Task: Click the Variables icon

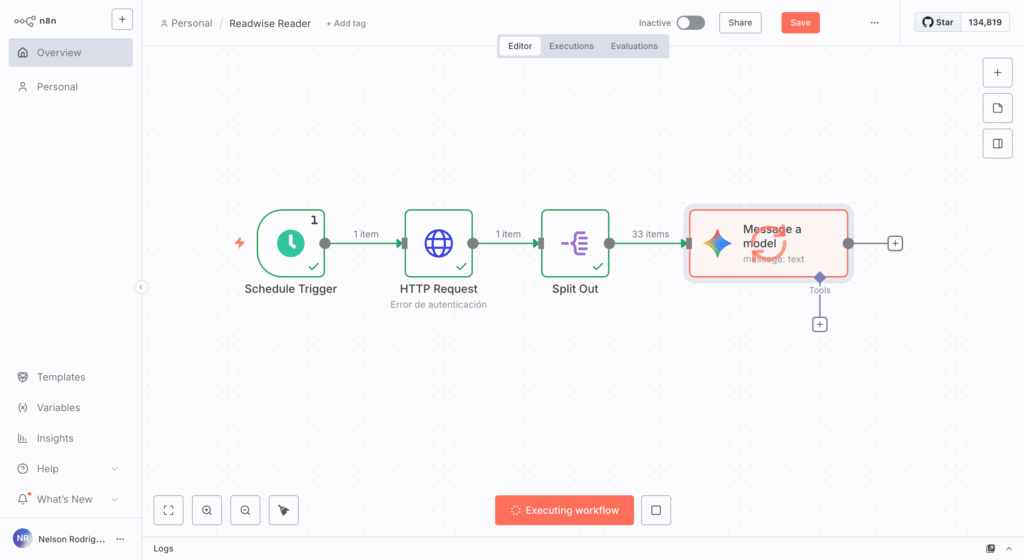Action: (x=23, y=408)
